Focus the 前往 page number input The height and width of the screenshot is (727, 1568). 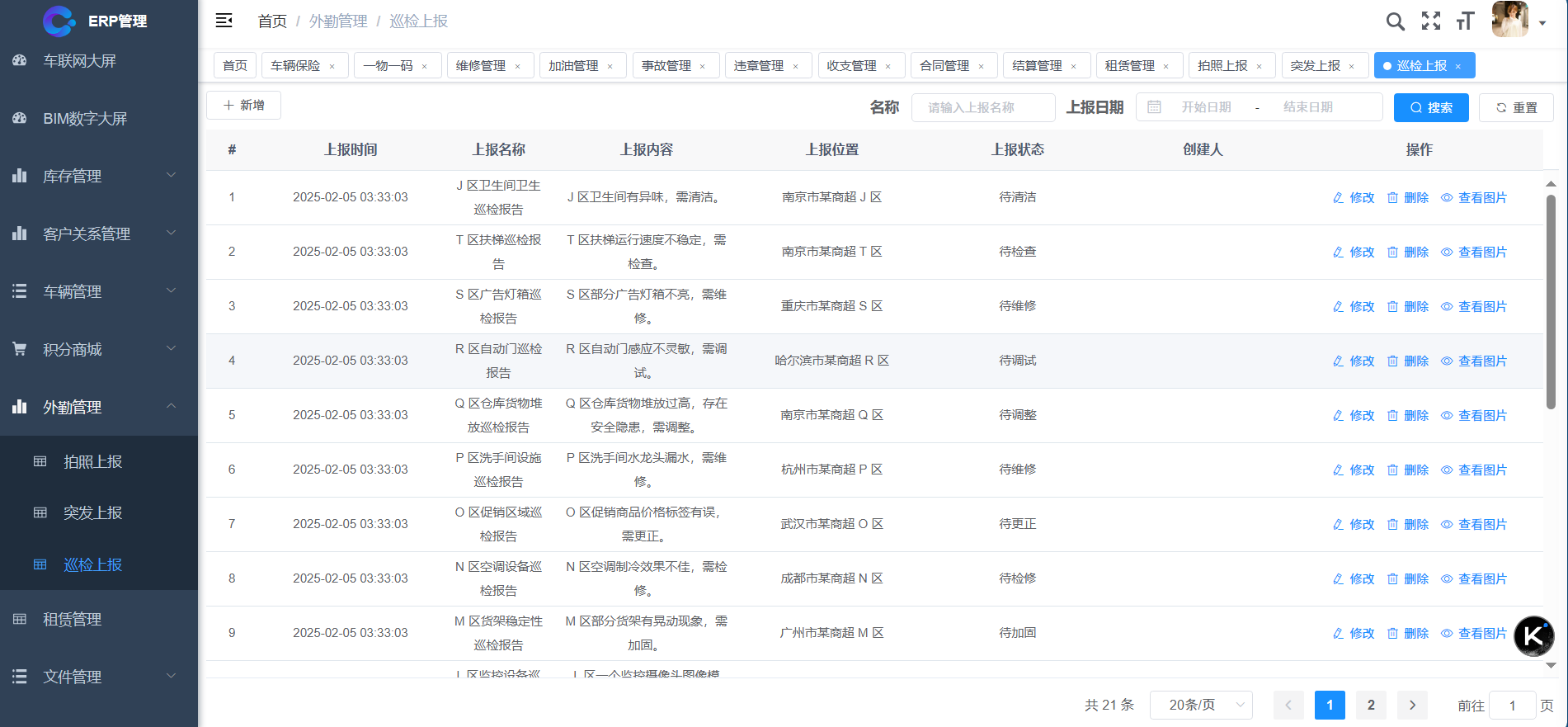1512,706
